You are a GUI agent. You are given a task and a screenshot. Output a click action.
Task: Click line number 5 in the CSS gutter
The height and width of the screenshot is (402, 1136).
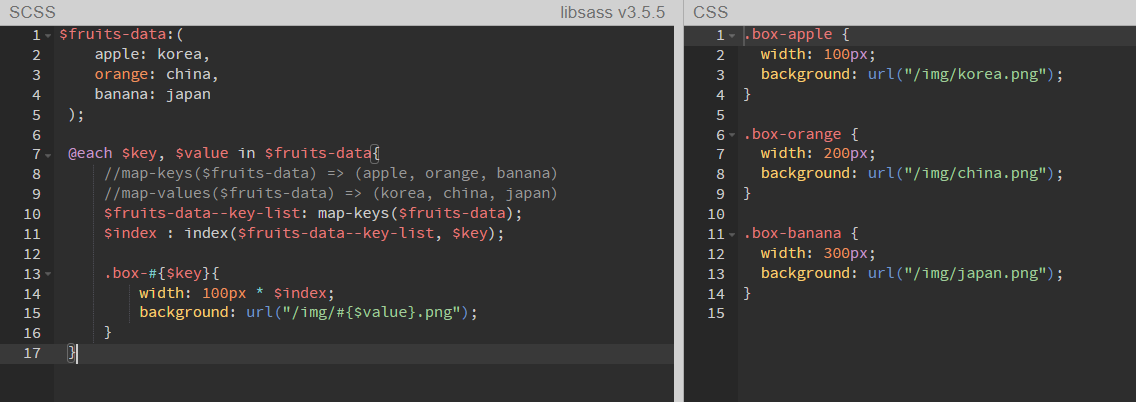(719, 115)
